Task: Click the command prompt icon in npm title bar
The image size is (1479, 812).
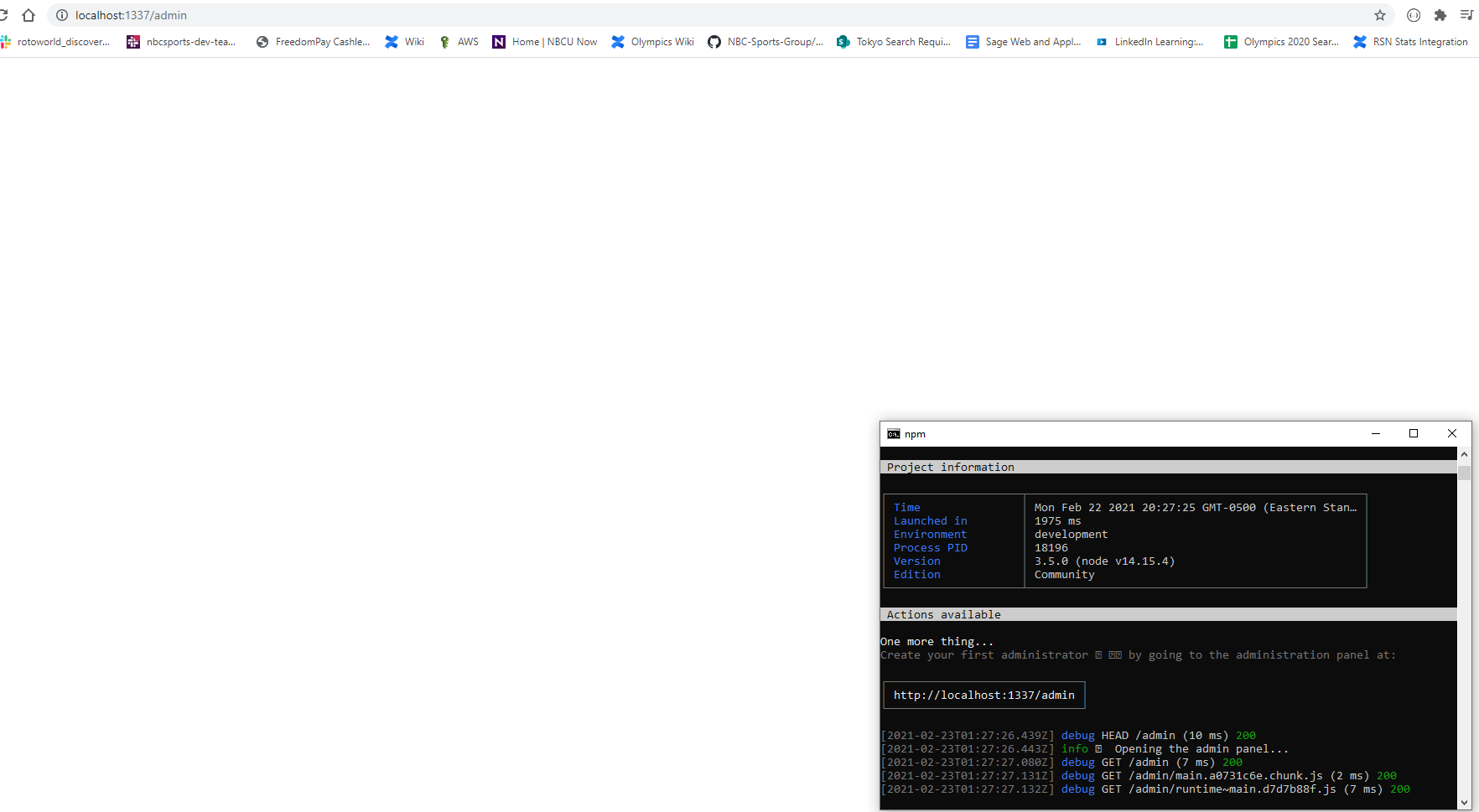Action: click(894, 433)
